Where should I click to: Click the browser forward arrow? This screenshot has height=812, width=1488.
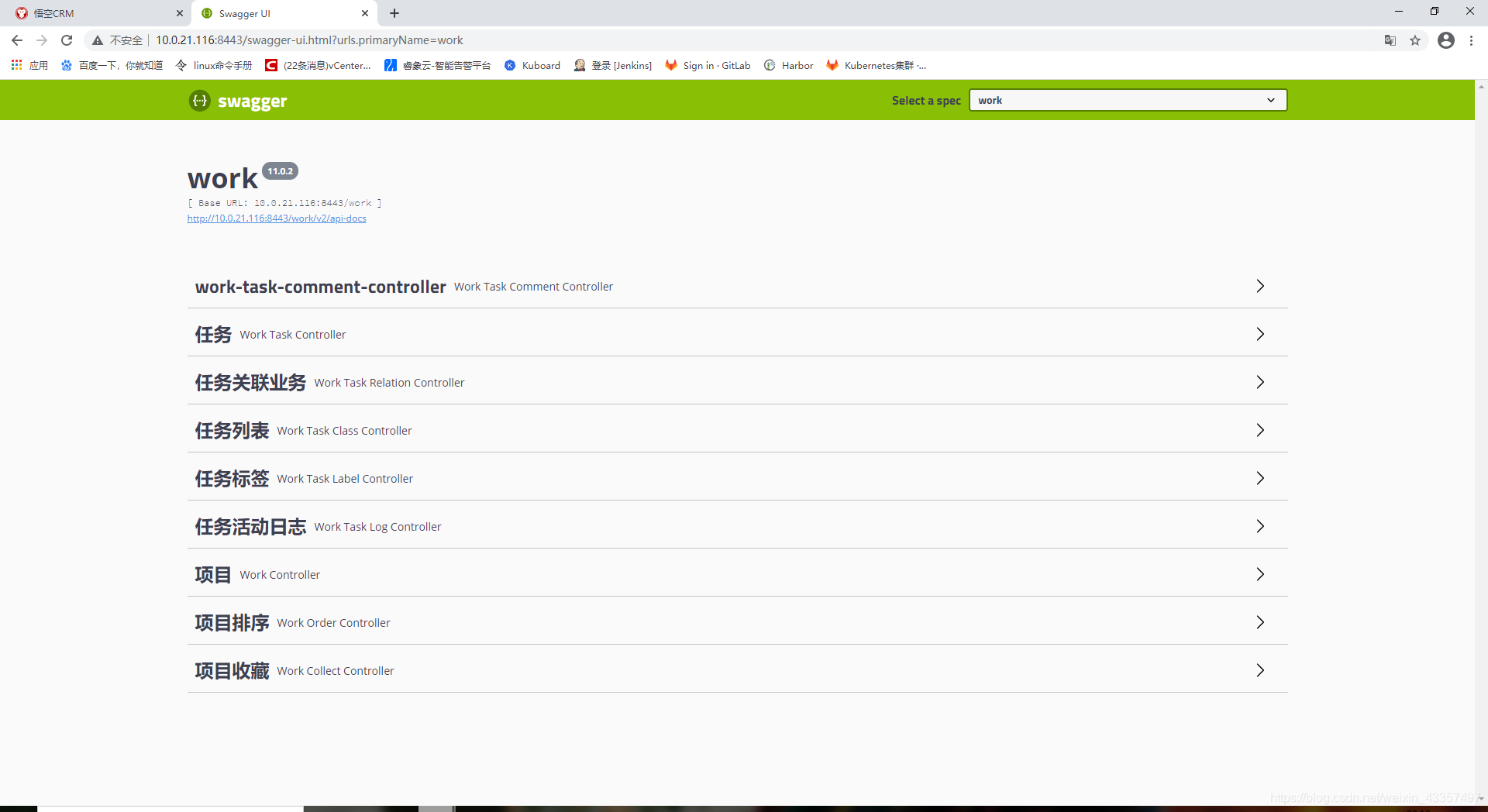42,40
